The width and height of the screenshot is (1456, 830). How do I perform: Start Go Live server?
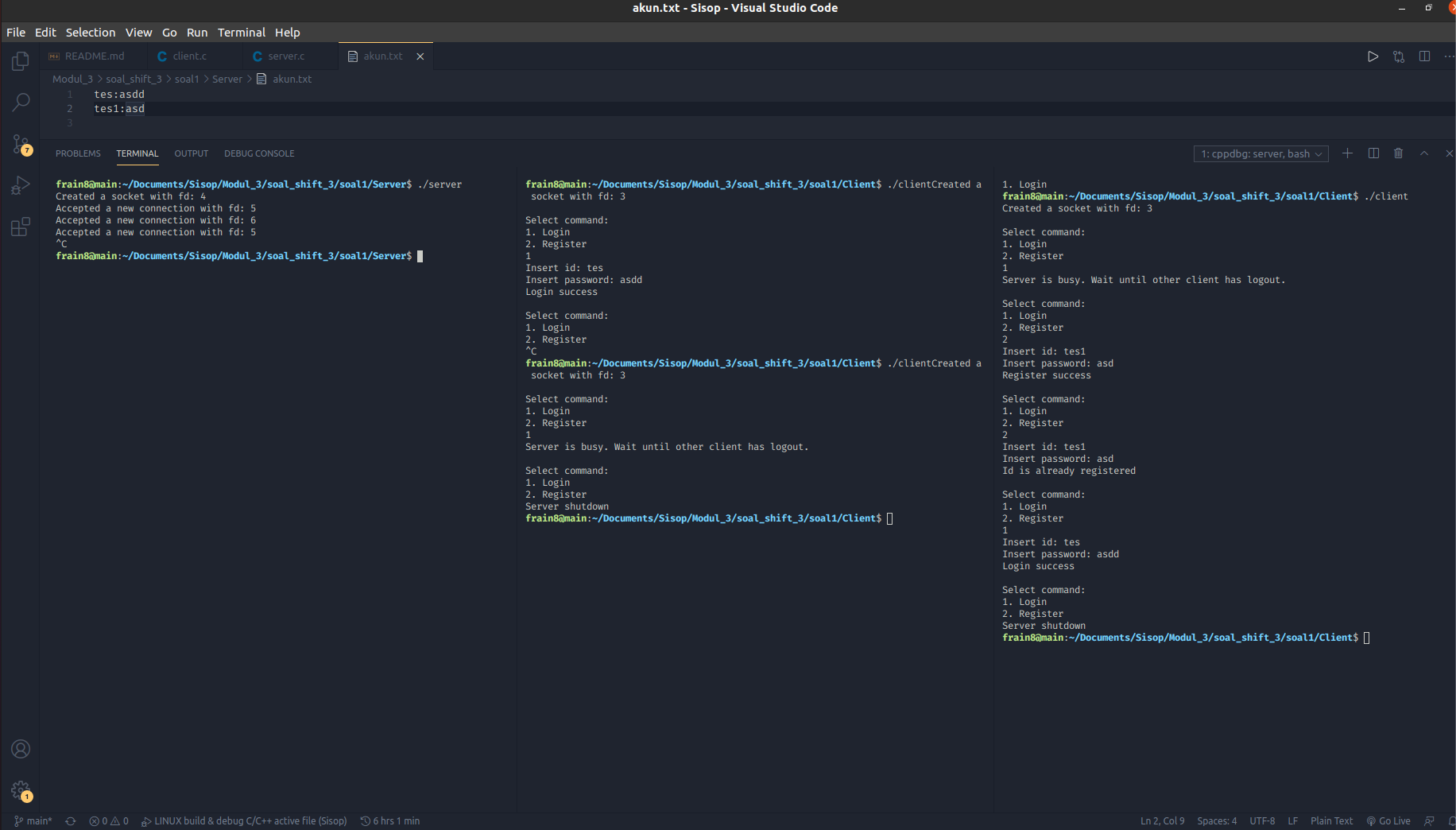[x=1388, y=821]
